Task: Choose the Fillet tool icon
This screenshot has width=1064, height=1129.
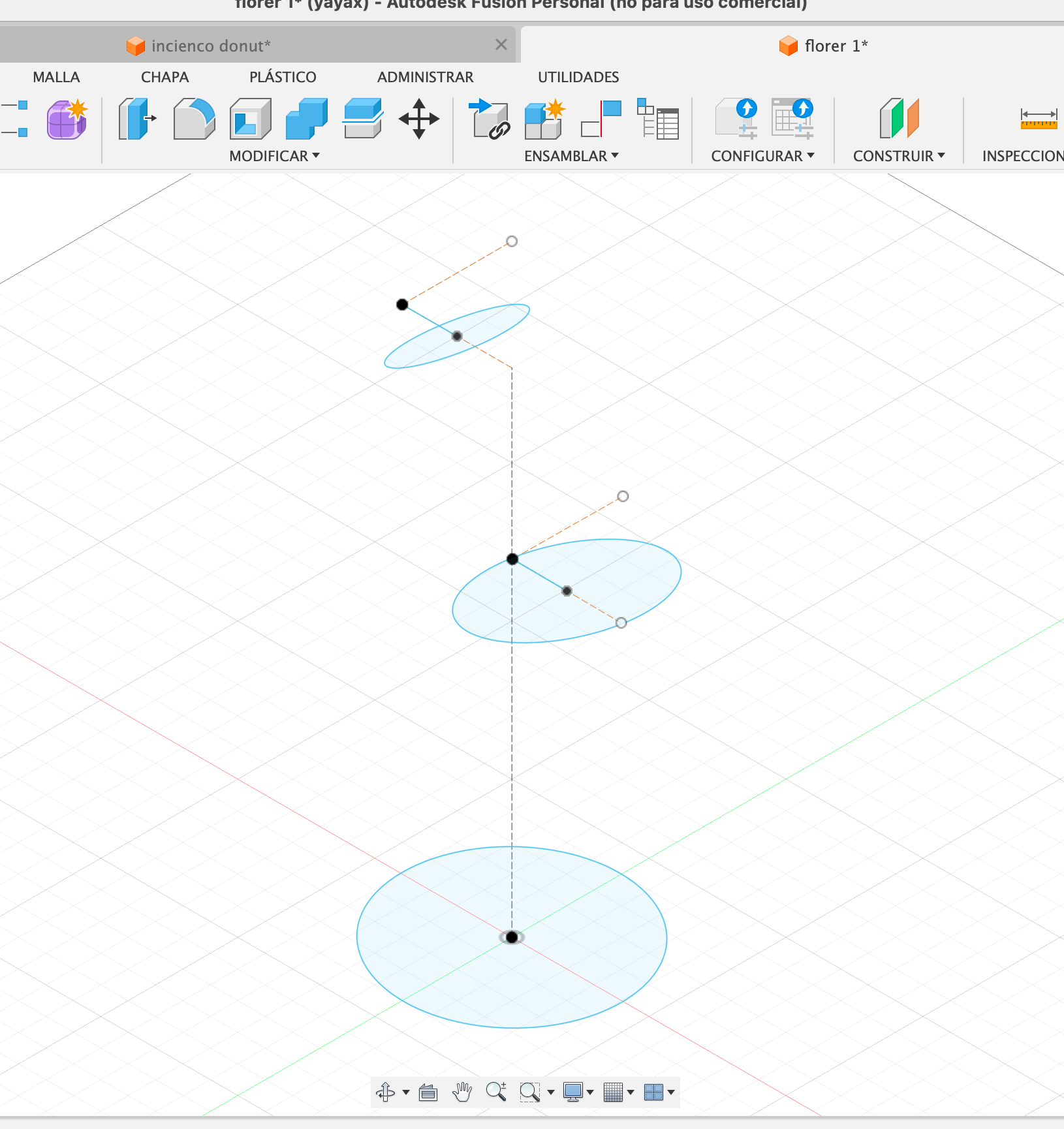Action: click(194, 119)
